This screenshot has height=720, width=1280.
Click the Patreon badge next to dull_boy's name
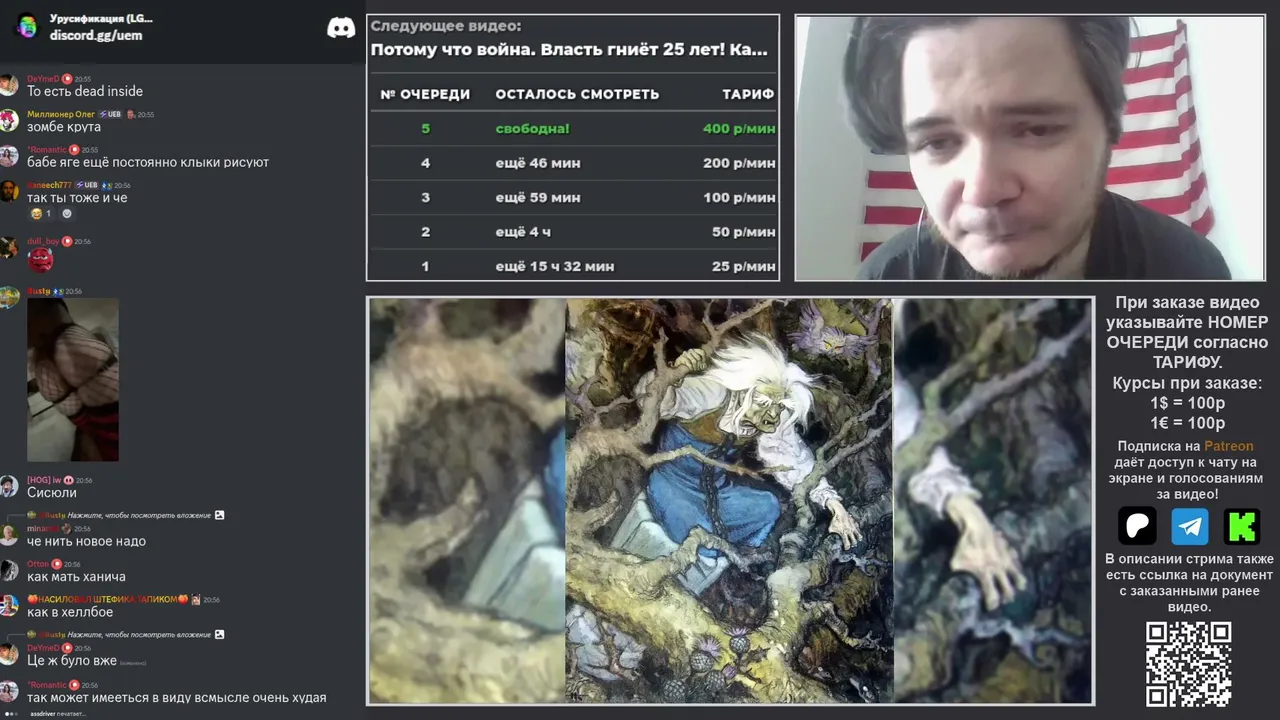coord(67,241)
